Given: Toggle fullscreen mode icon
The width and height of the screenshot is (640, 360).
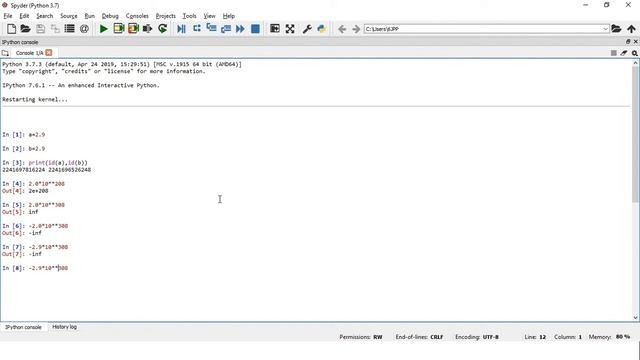Looking at the screenshot, I should (x=290, y=29).
